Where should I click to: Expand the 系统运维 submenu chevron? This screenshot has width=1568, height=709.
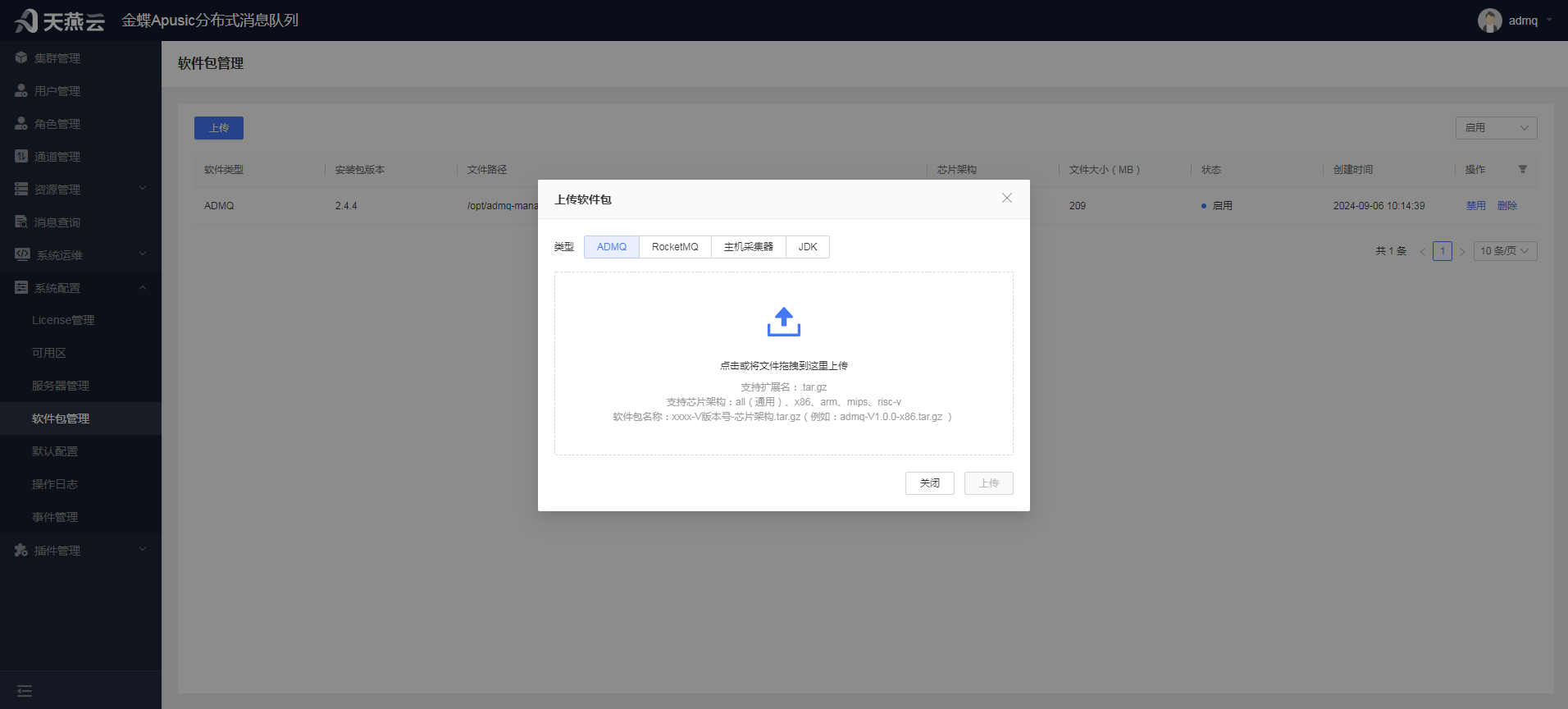tap(143, 254)
